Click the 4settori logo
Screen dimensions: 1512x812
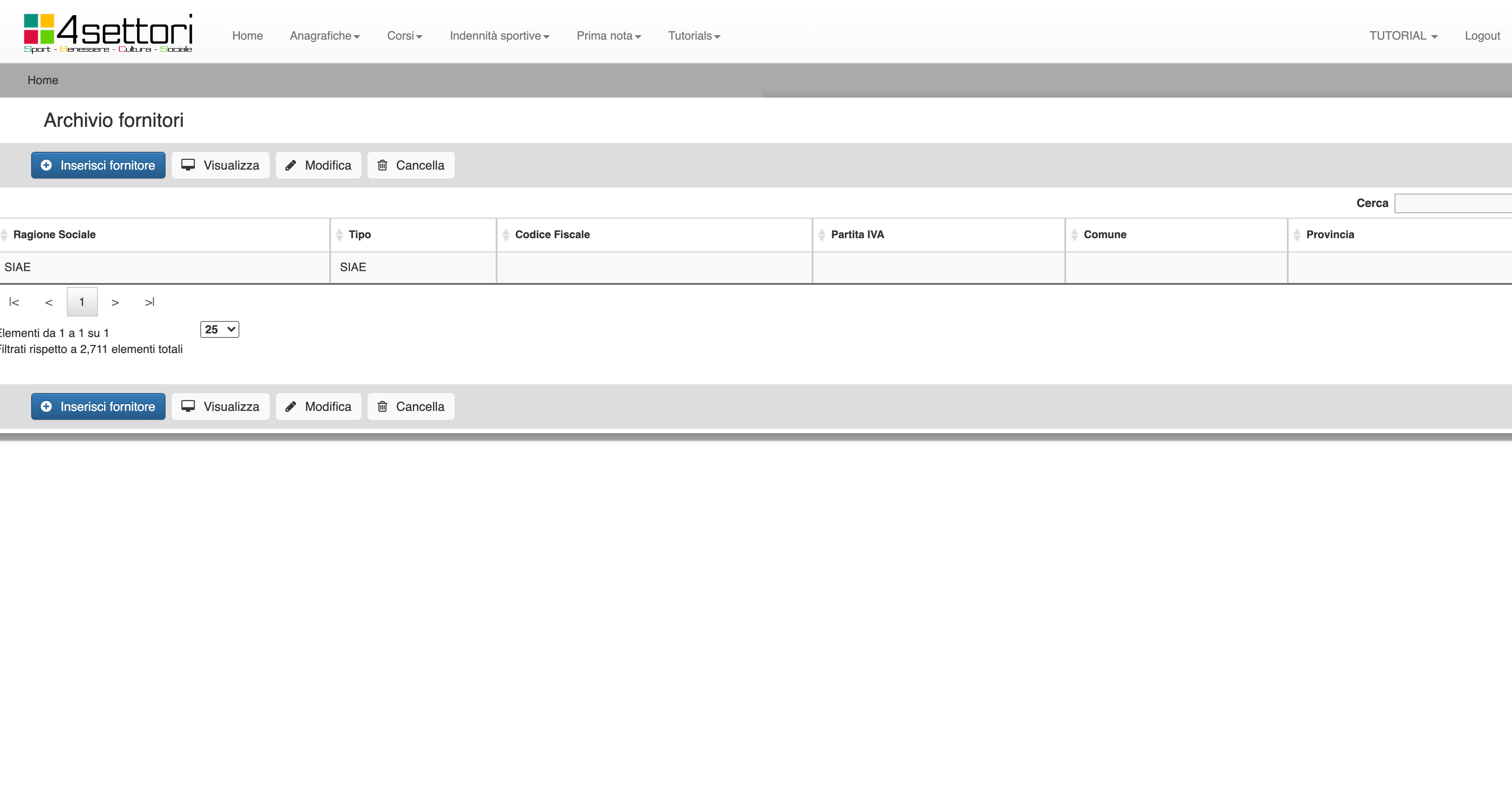108,33
